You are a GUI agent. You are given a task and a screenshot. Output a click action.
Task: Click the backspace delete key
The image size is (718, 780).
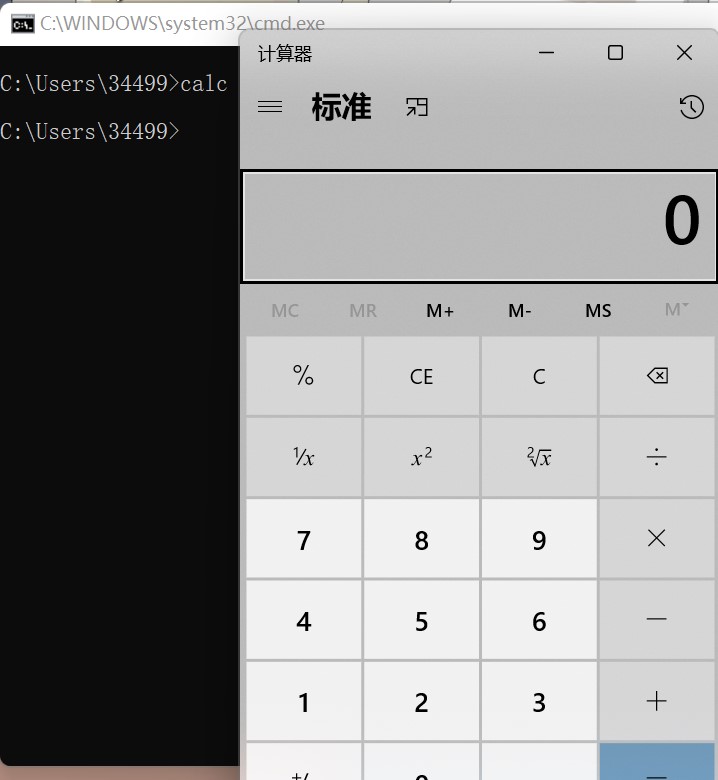pyautogui.click(x=657, y=376)
